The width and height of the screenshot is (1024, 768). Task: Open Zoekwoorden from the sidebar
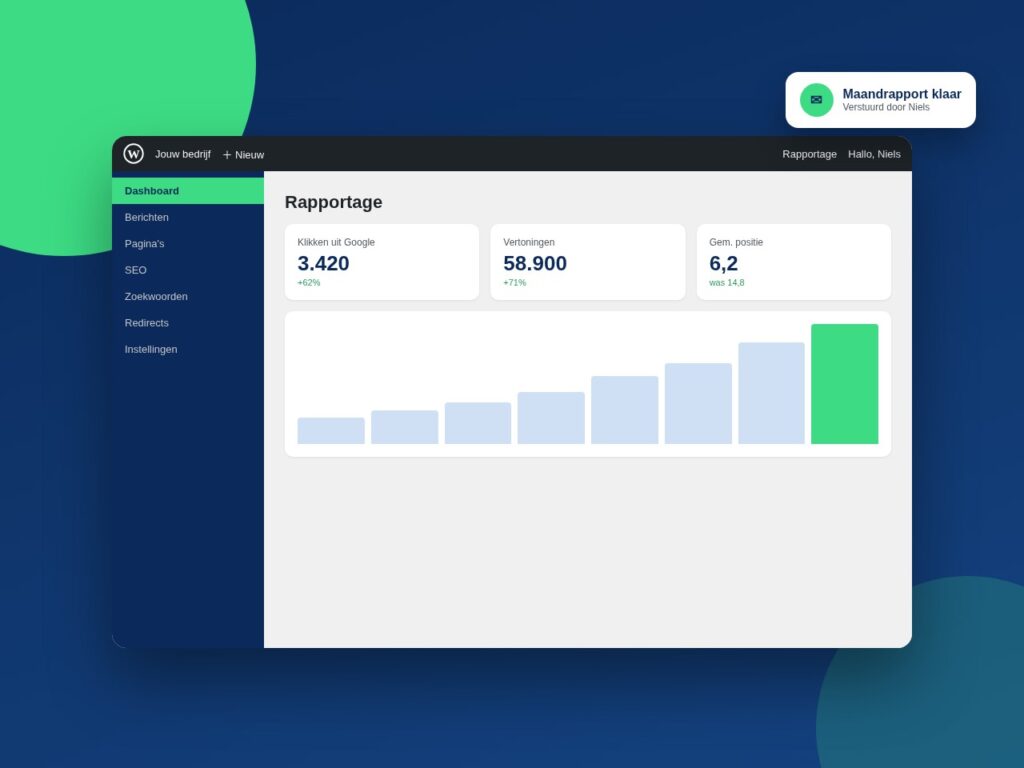click(188, 296)
